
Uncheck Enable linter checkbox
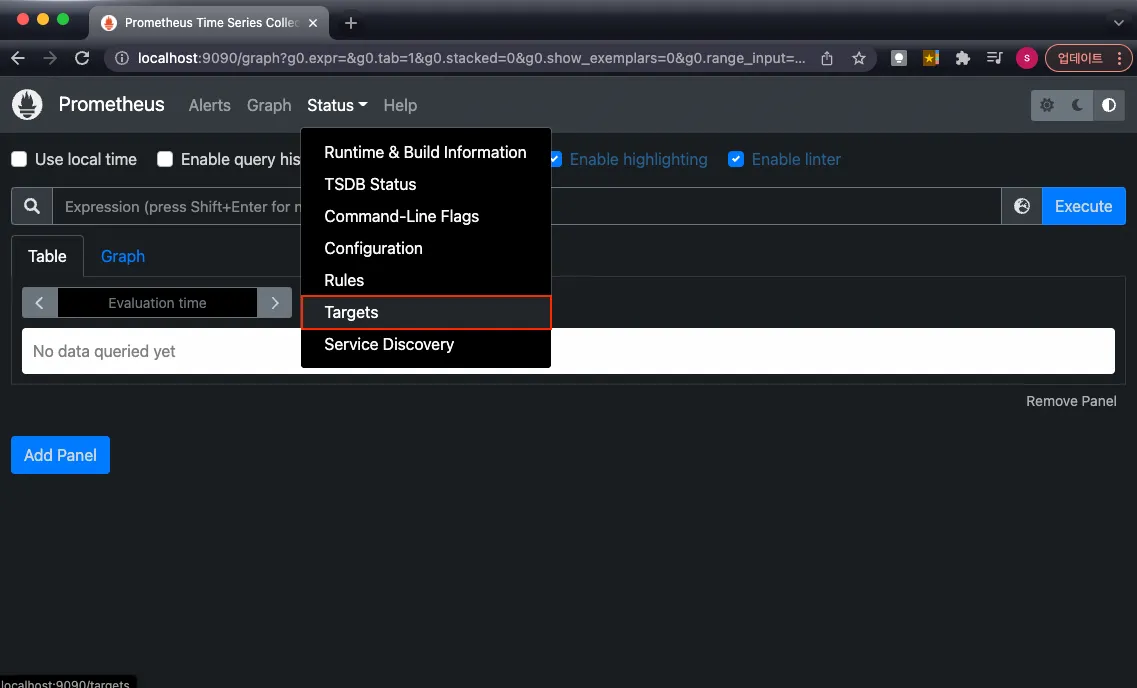coord(736,159)
